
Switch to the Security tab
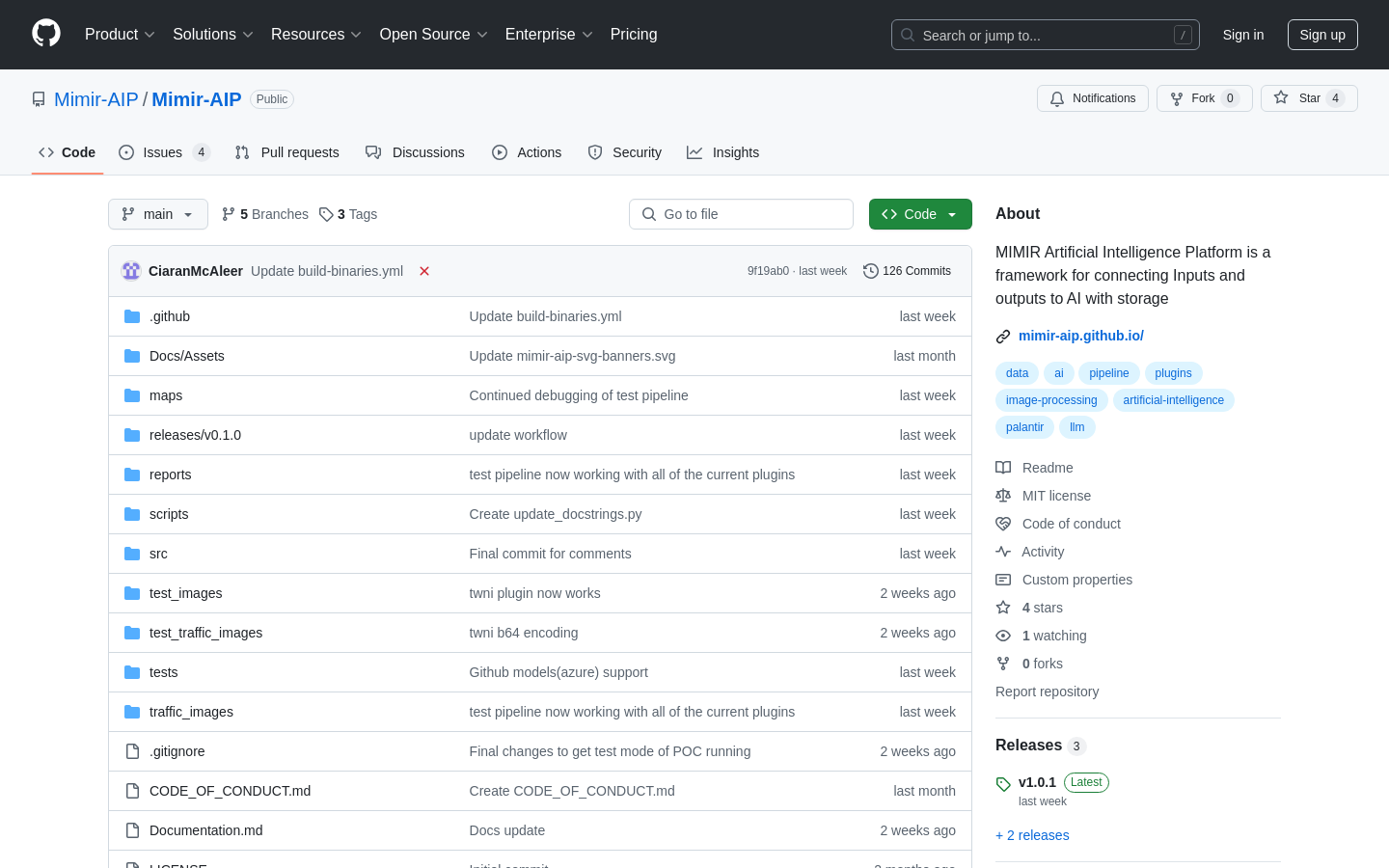click(625, 152)
